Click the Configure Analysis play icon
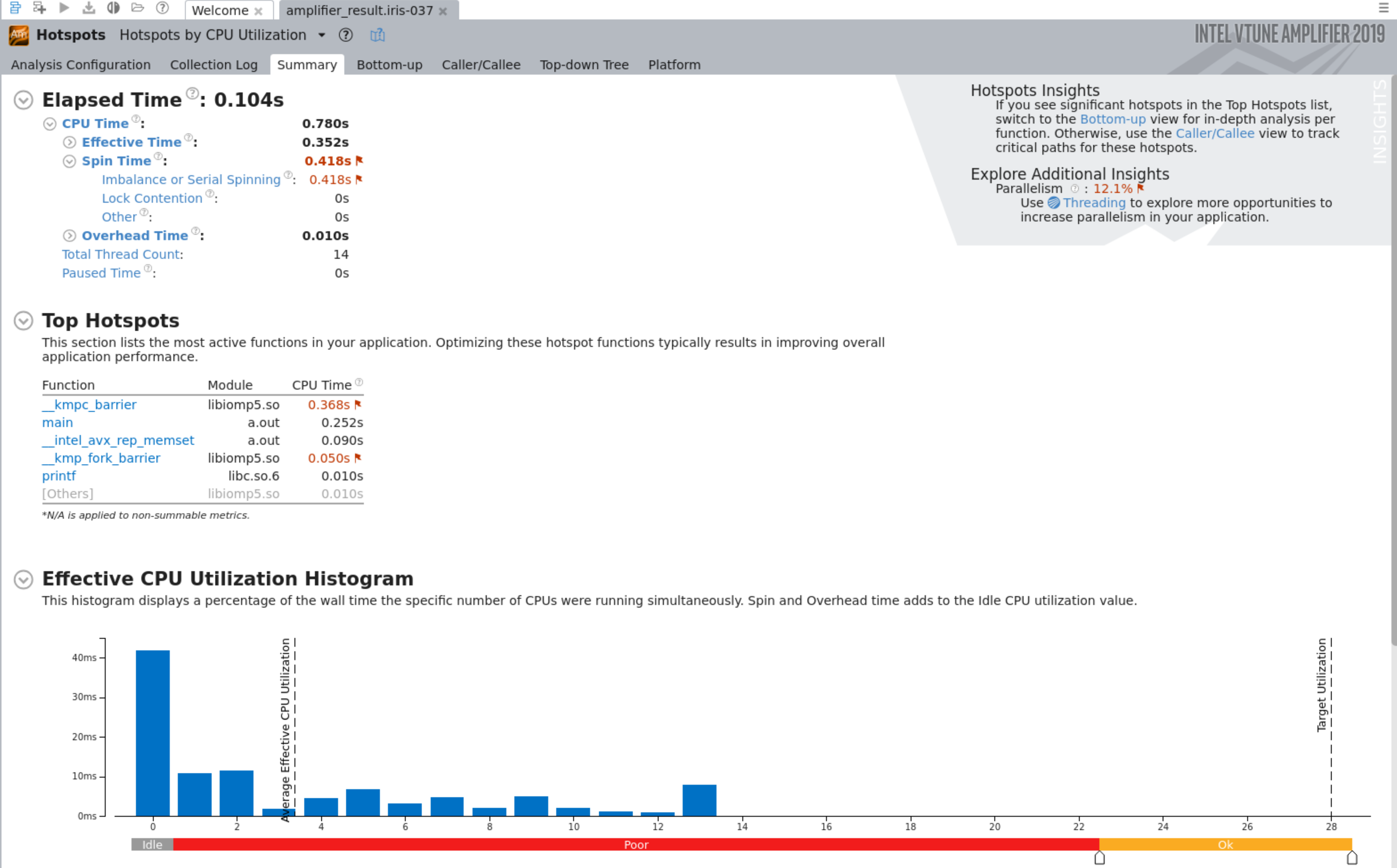The height and width of the screenshot is (868, 1397). [64, 8]
